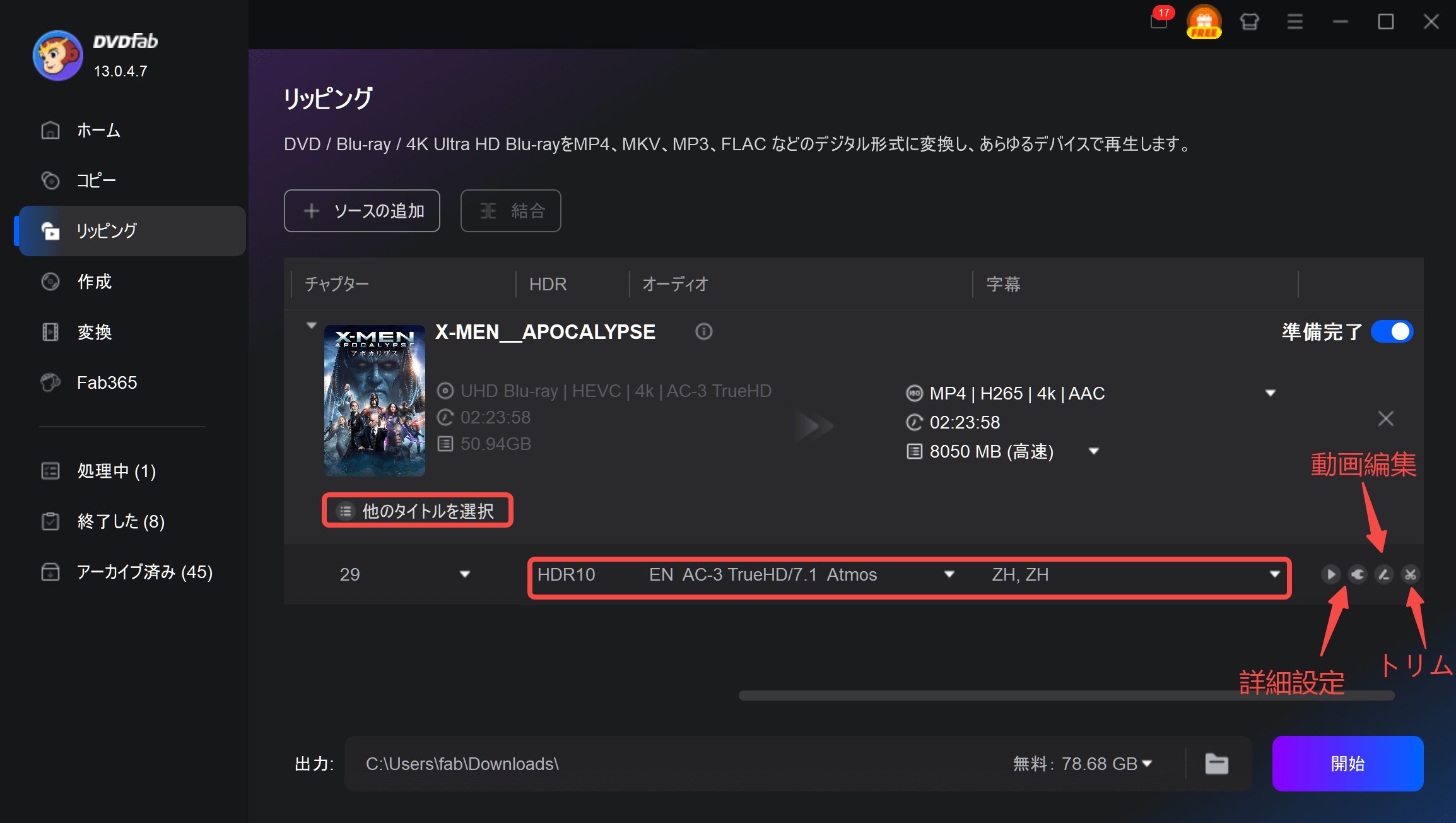
Task: Open video edit (動画編集) pencil icon
Action: 1383,574
